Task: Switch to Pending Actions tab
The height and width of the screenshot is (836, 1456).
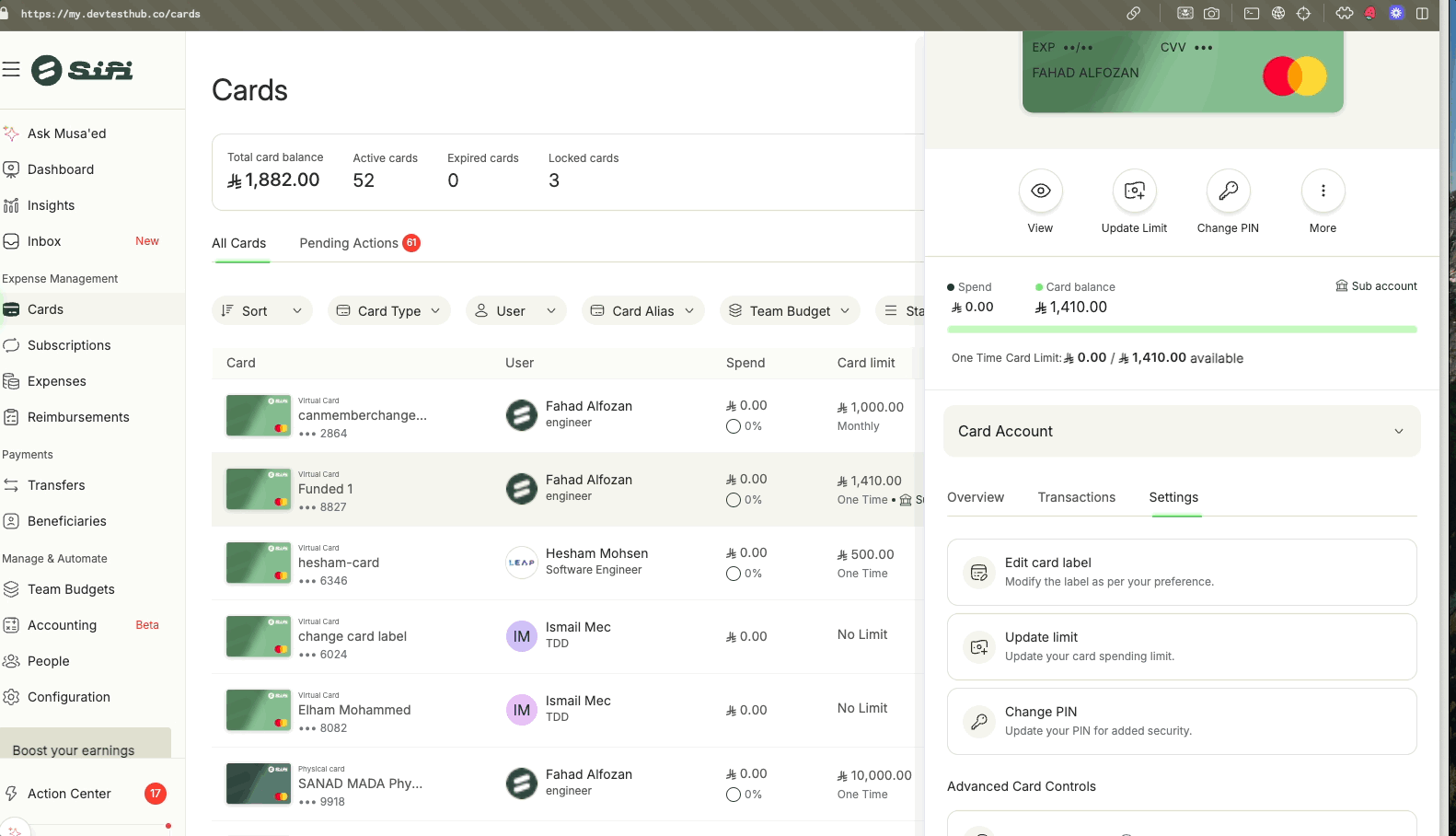Action: point(349,243)
